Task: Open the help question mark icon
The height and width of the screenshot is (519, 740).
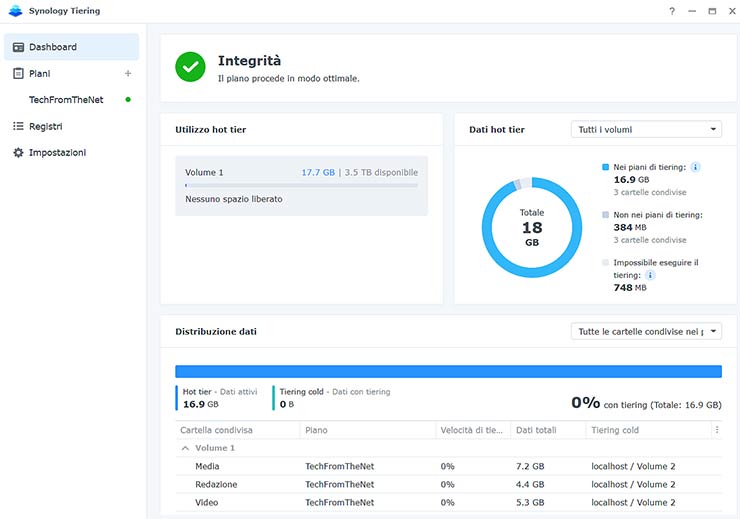Action: tap(672, 11)
